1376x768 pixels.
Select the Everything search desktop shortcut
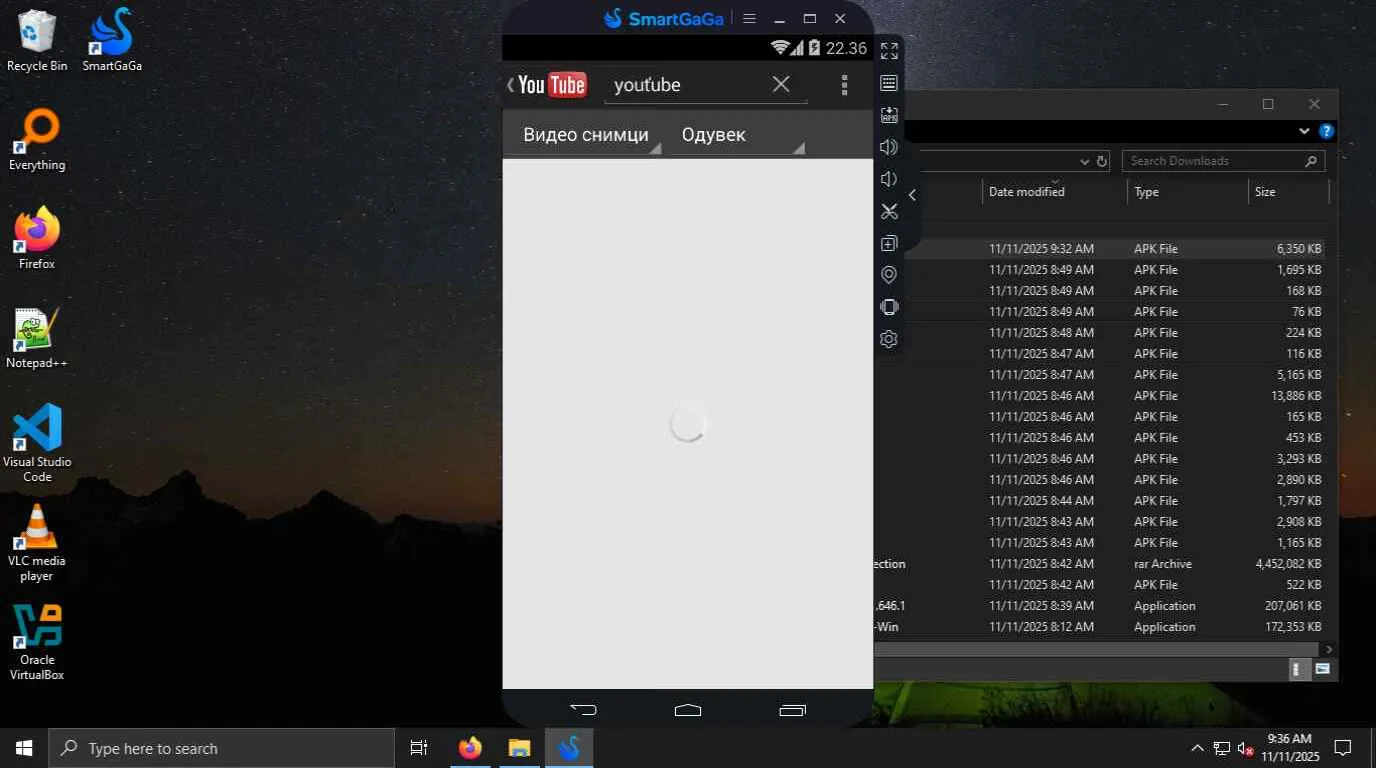[37, 140]
